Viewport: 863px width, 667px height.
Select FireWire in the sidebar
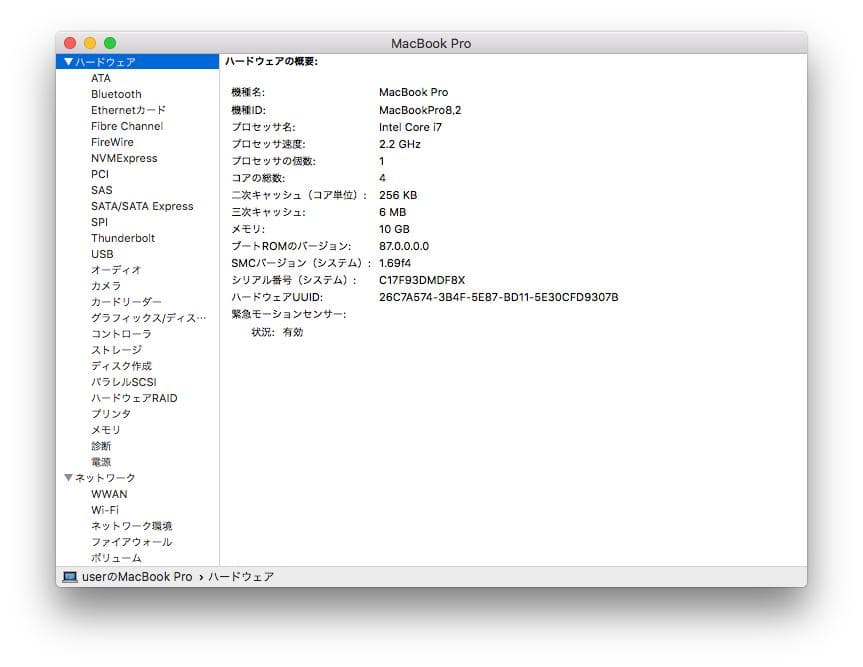112,142
